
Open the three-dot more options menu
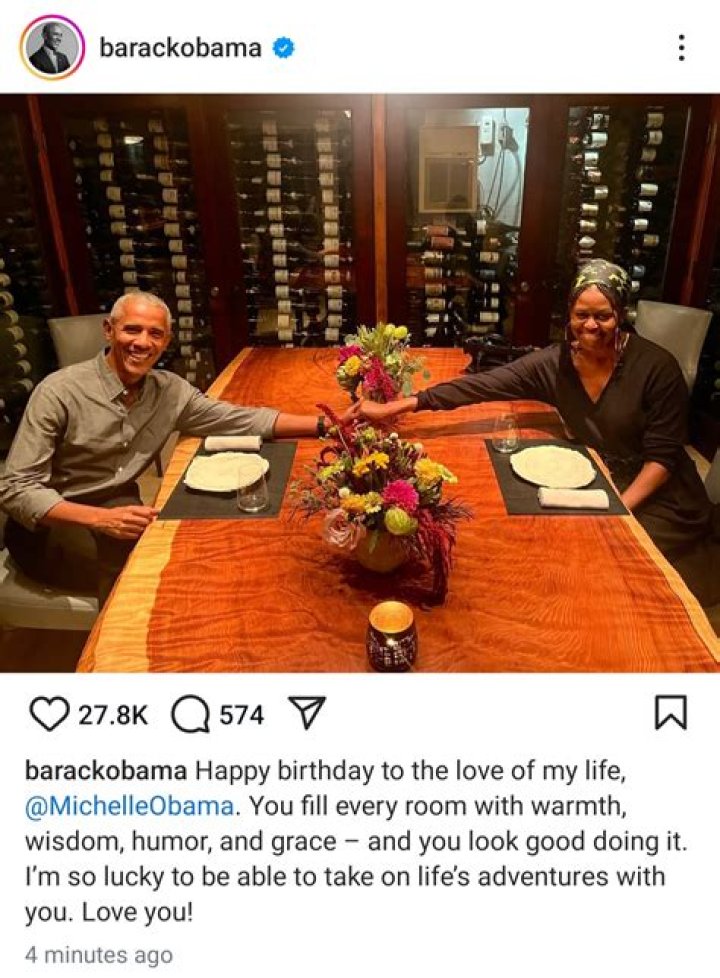(x=681, y=47)
